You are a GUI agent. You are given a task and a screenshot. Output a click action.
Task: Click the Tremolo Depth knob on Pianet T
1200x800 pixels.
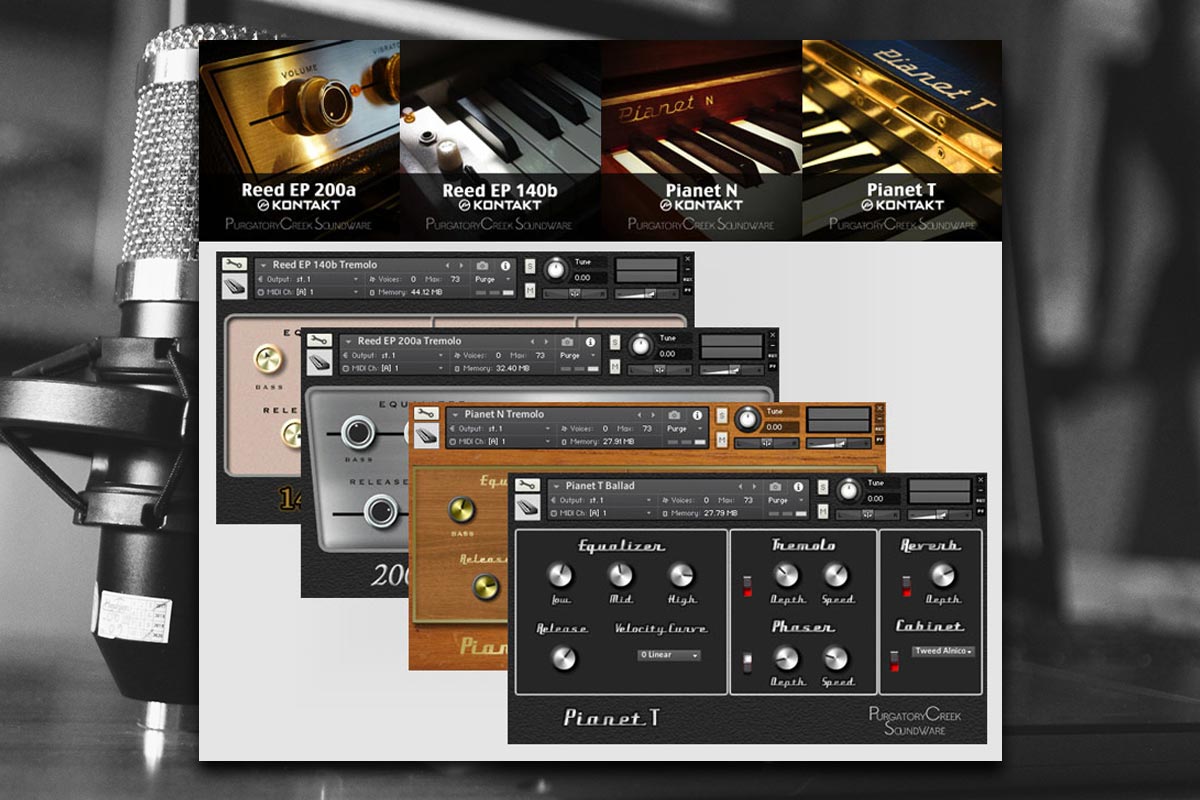[x=787, y=575]
